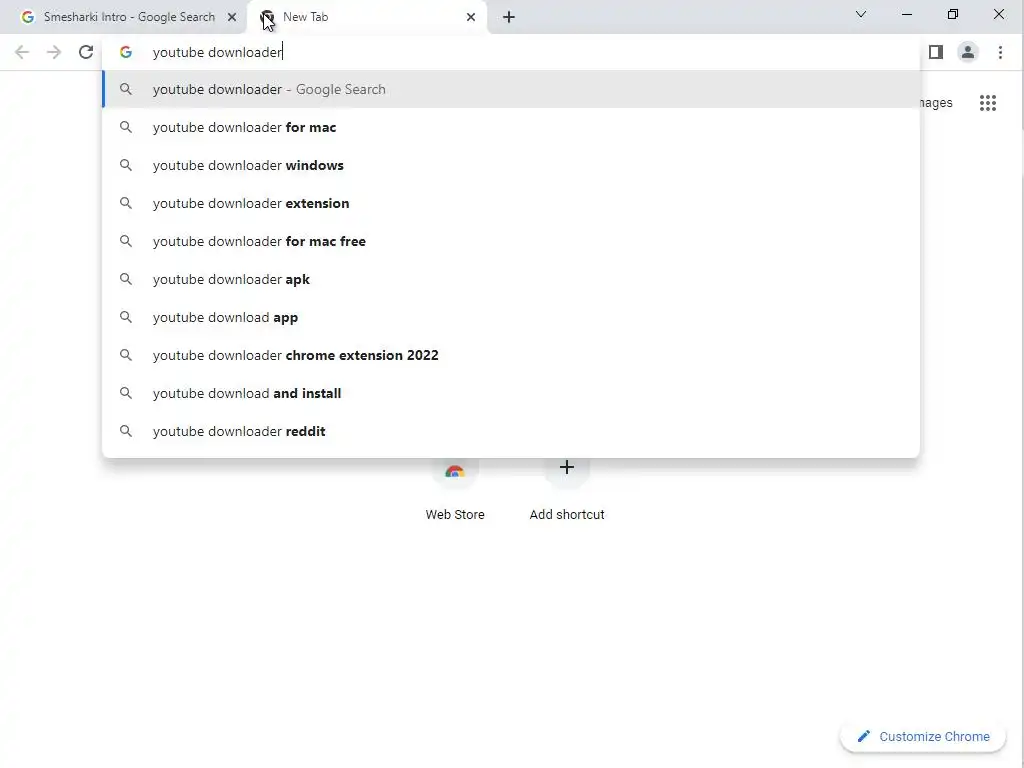
Task: Open the Google apps grid
Action: click(x=987, y=103)
